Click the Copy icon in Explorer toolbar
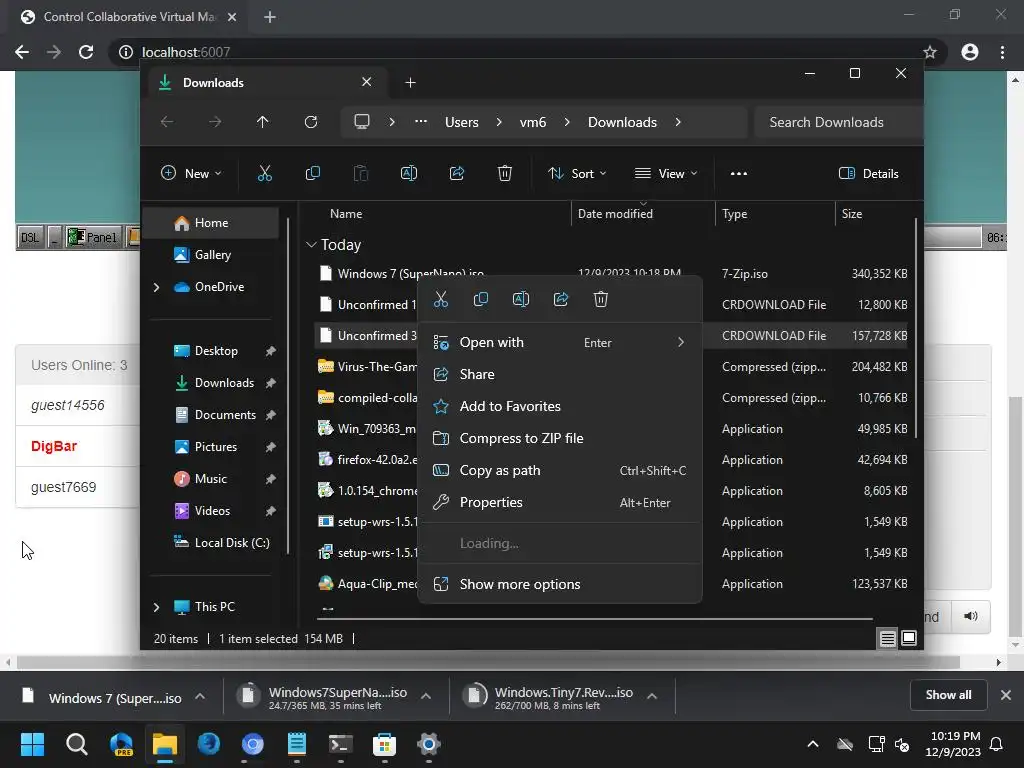 (x=313, y=174)
